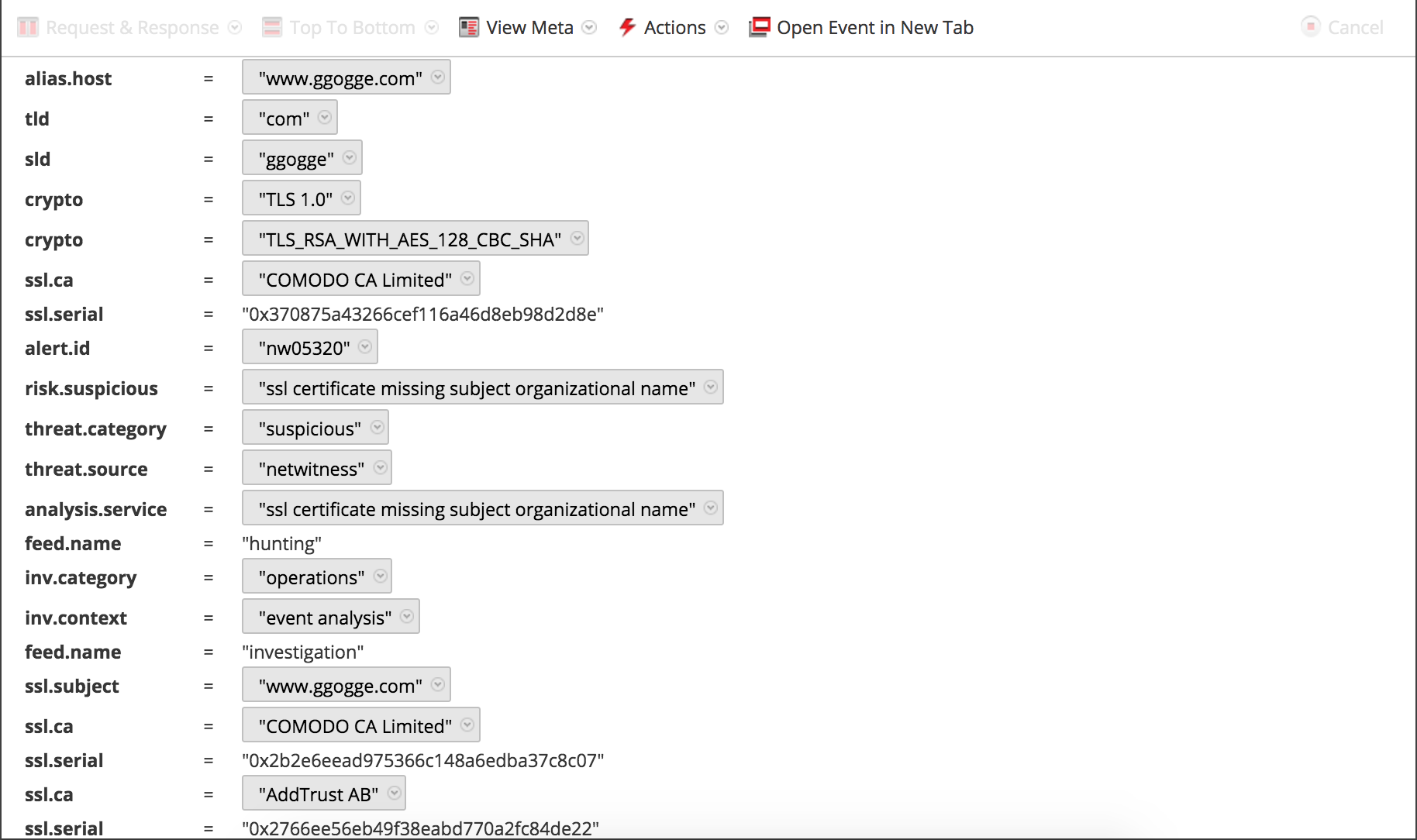Open dropdown on ssl.ca COMODO CA Limited
Viewport: 1417px width, 840px height.
(x=467, y=279)
